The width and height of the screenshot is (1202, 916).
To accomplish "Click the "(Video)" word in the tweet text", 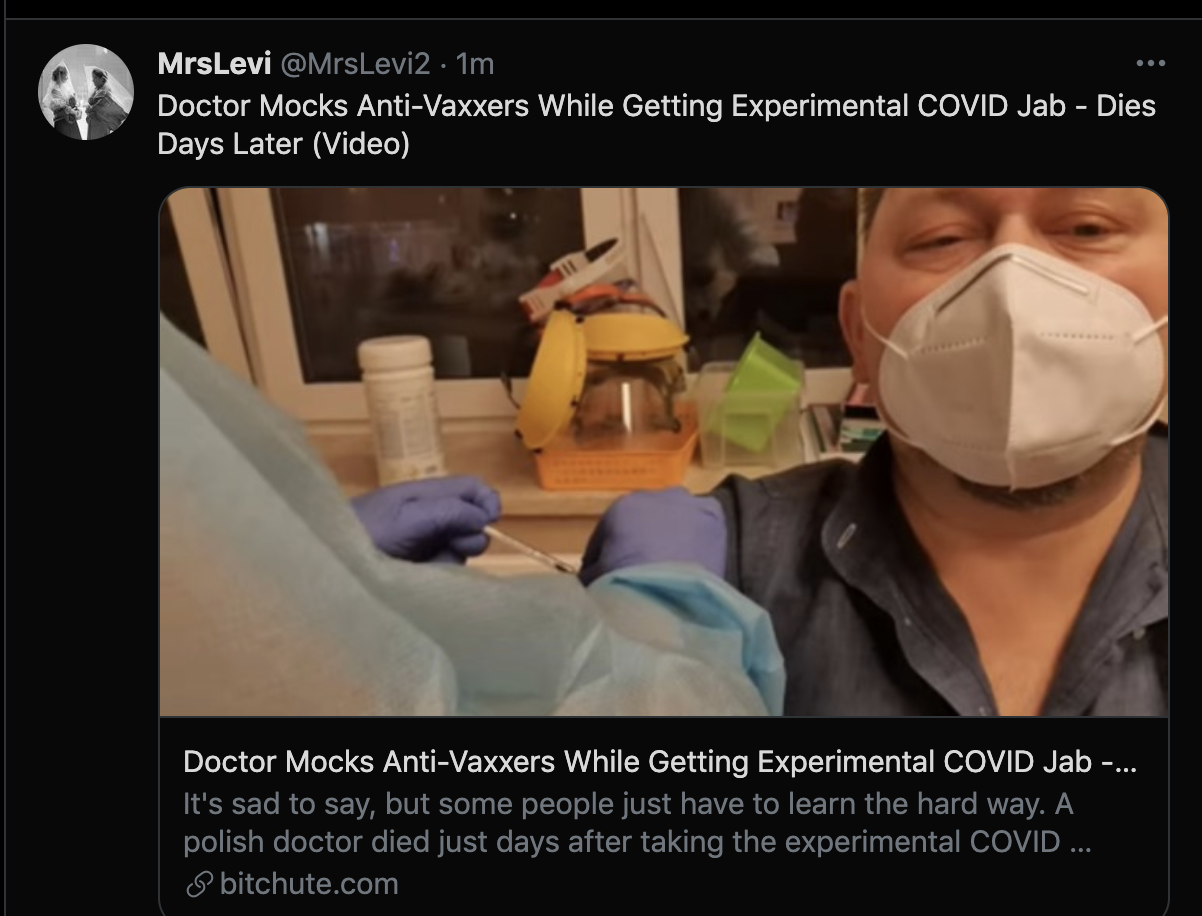I will 361,144.
